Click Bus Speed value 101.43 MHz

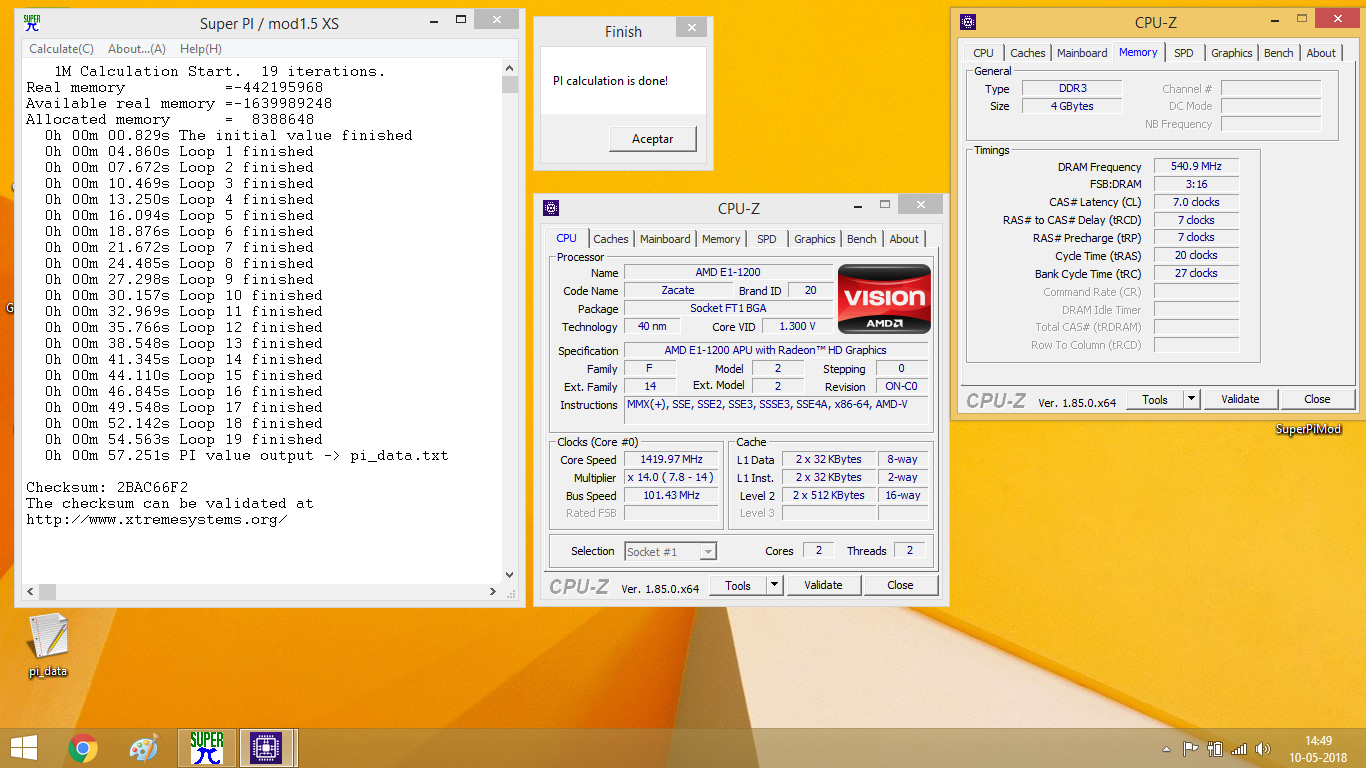pyautogui.click(x=671, y=495)
